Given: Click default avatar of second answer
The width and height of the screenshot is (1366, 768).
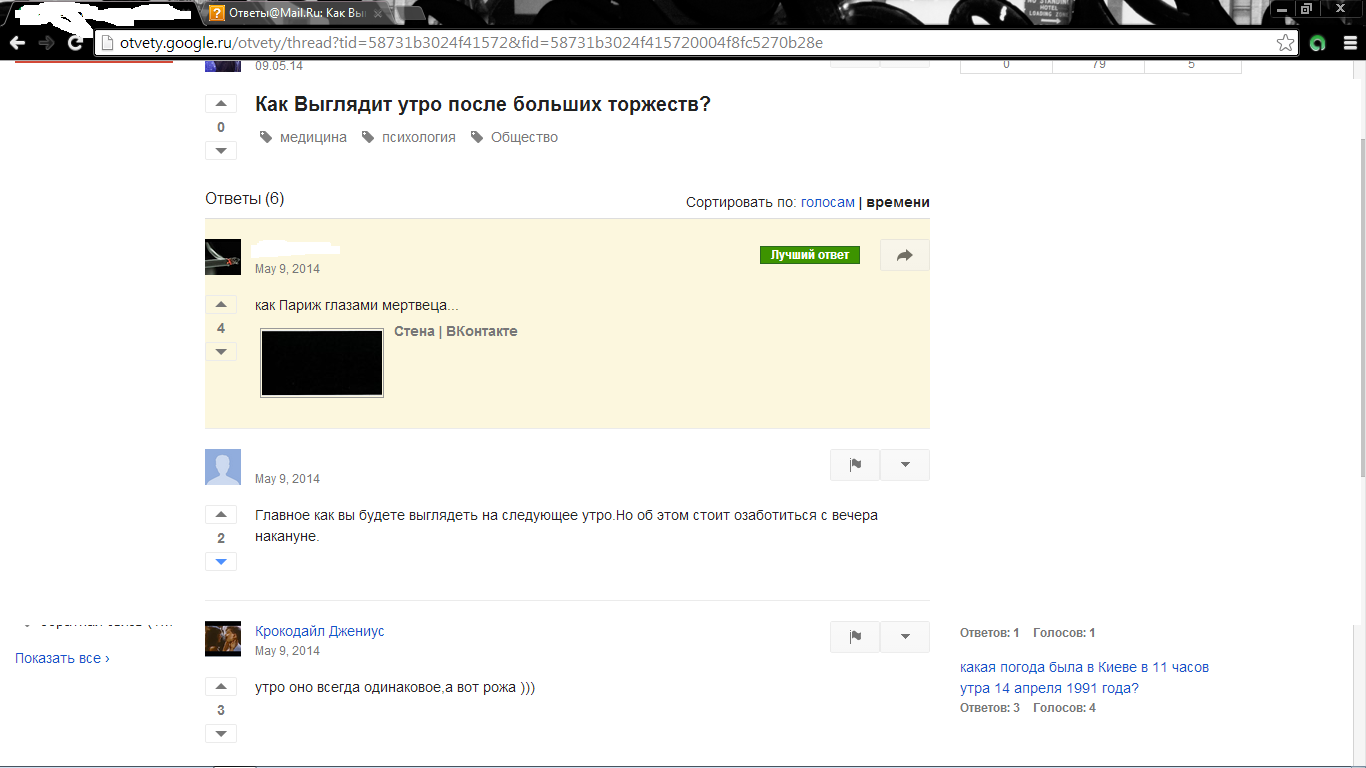Looking at the screenshot, I should pos(223,467).
